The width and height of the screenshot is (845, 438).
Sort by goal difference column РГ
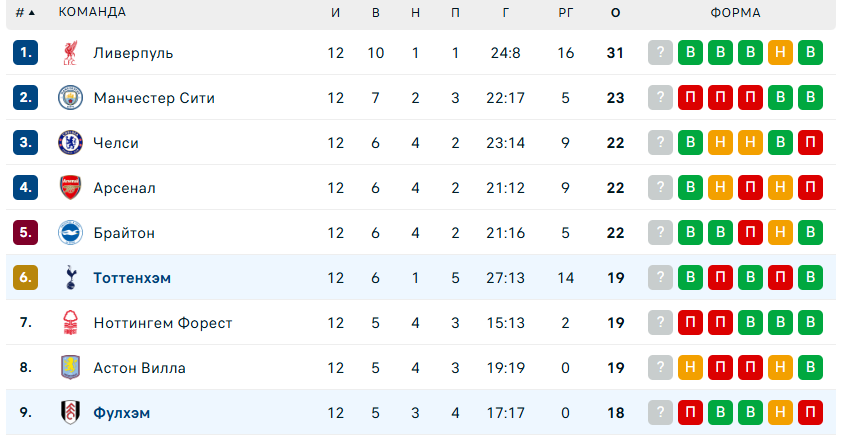pos(566,13)
